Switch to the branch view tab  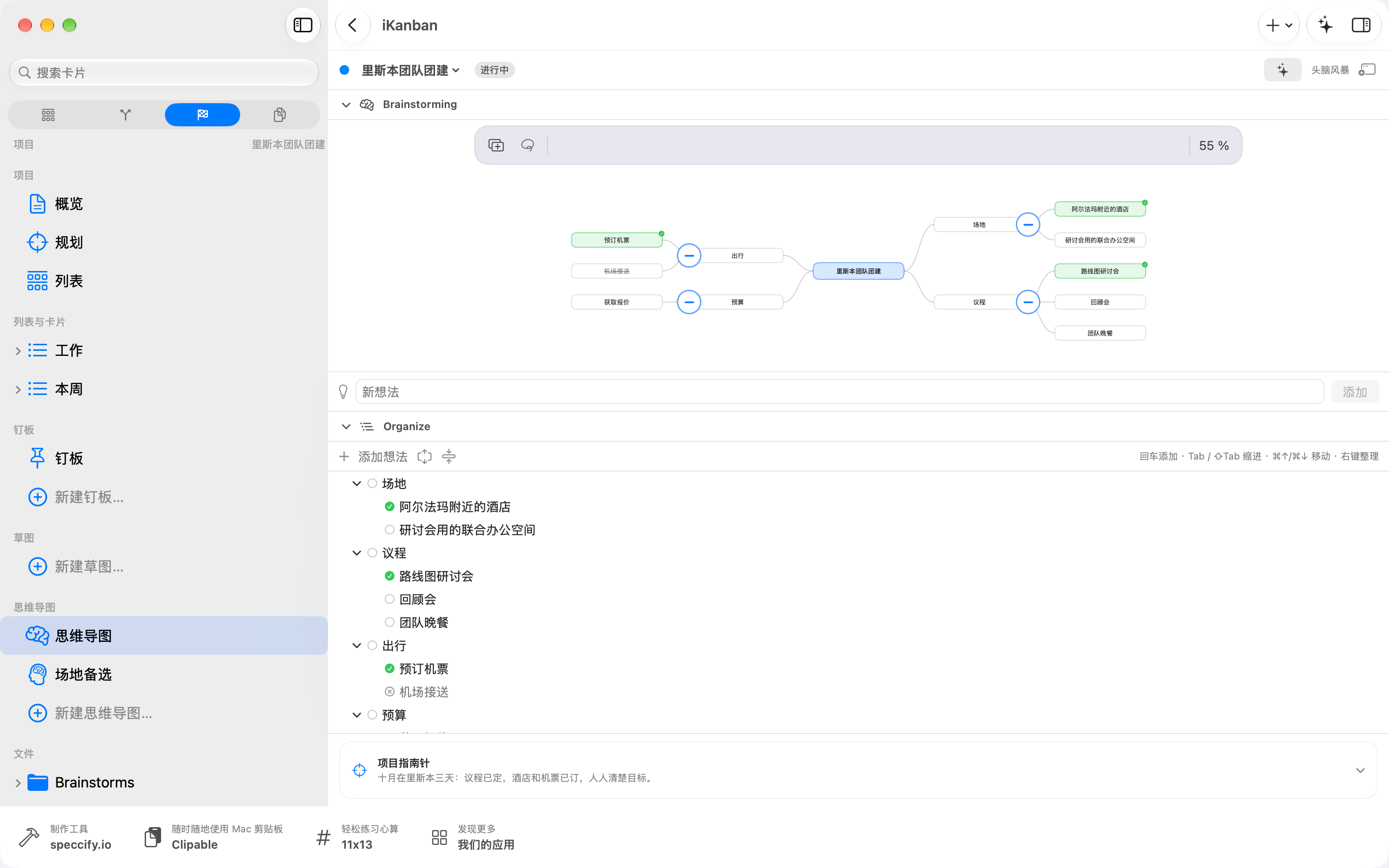(x=125, y=115)
